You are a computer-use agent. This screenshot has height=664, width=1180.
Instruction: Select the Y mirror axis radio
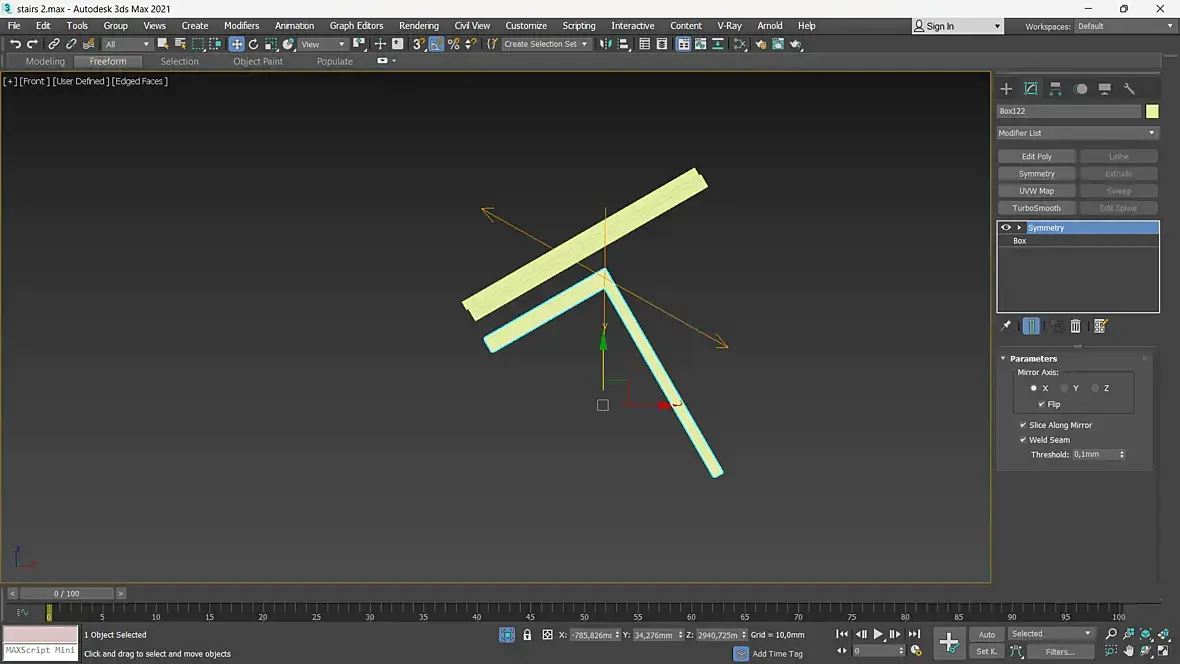click(1064, 388)
